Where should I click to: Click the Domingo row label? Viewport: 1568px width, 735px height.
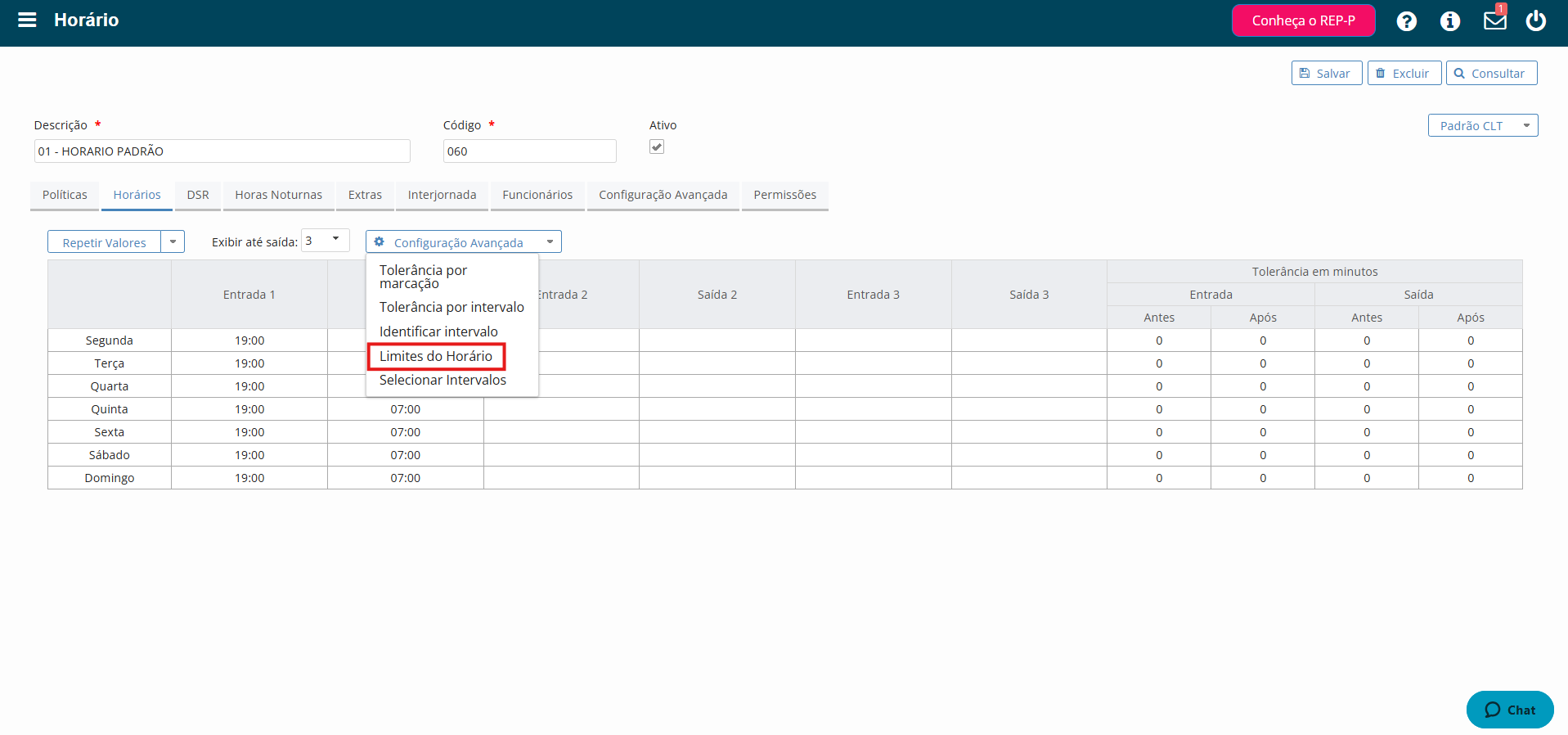point(110,478)
